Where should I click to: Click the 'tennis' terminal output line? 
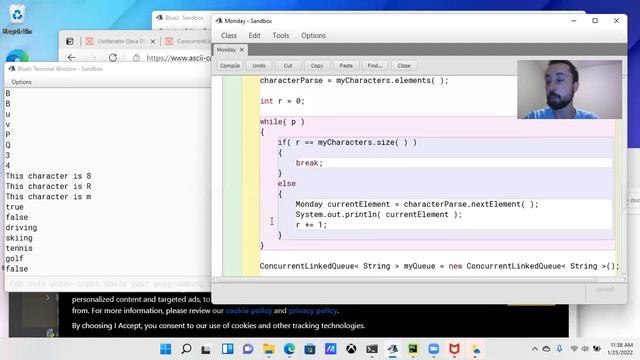[x=19, y=248]
